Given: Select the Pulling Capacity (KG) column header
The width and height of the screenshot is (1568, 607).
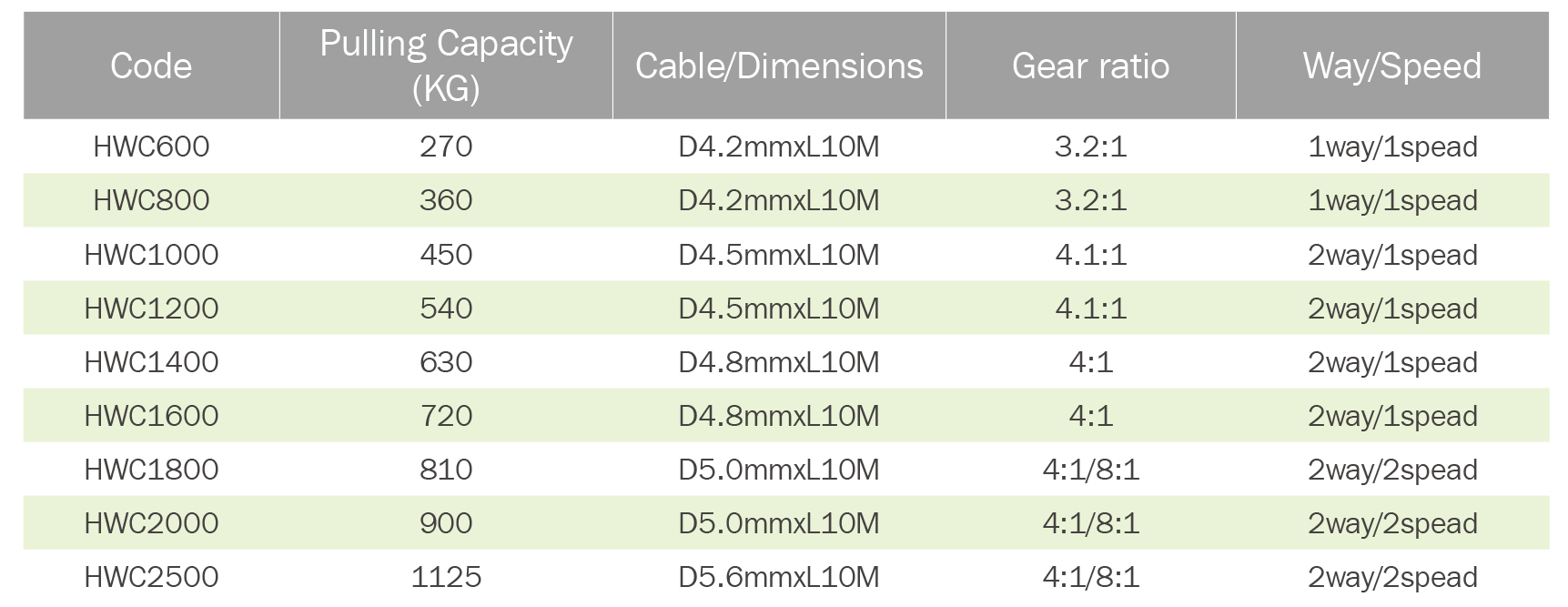Looking at the screenshot, I should point(446,66).
